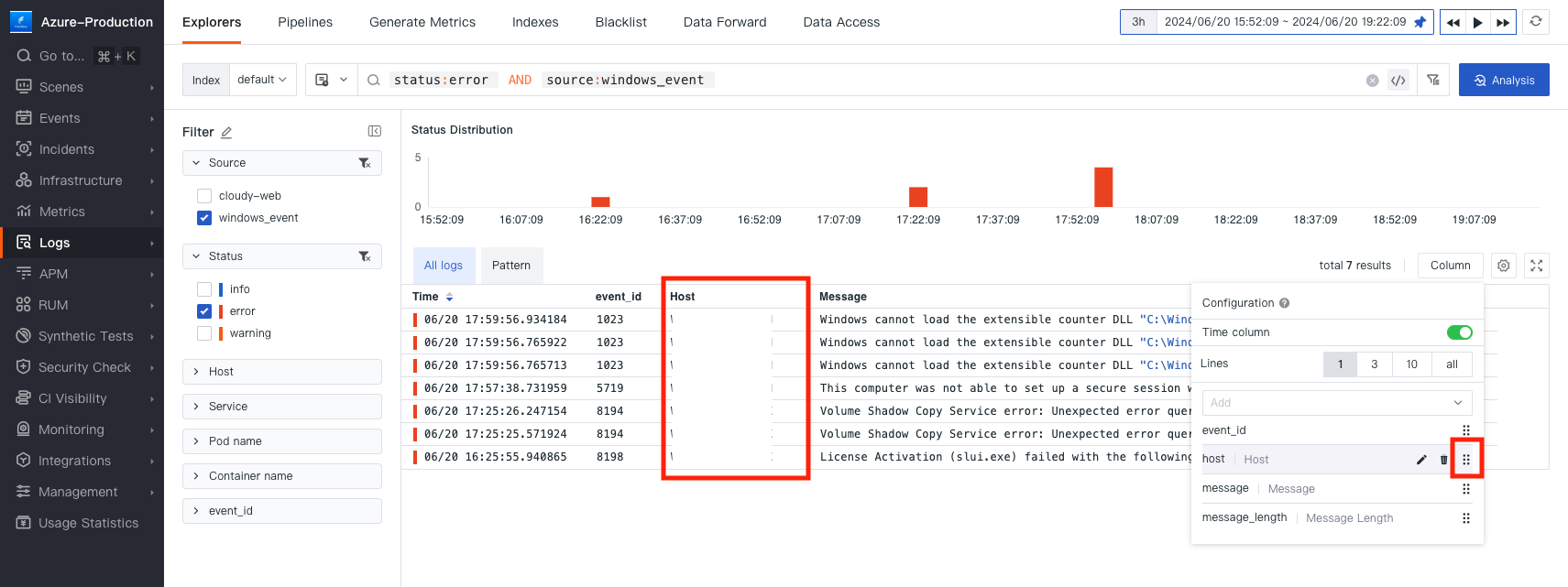Viewport: 1568px width, 587px height.
Task: Jump to the next time window
Action: click(x=1503, y=22)
